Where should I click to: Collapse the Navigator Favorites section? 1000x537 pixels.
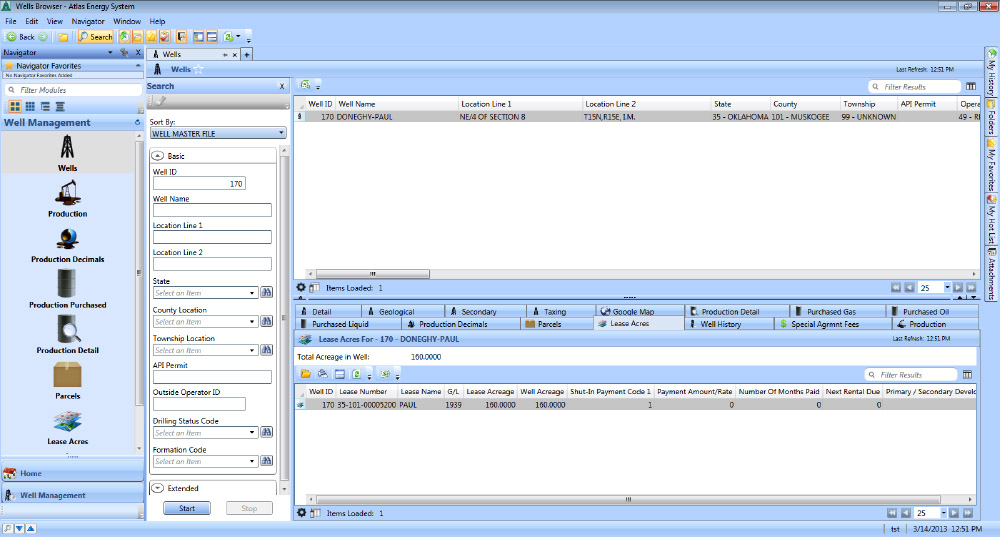click(138, 66)
